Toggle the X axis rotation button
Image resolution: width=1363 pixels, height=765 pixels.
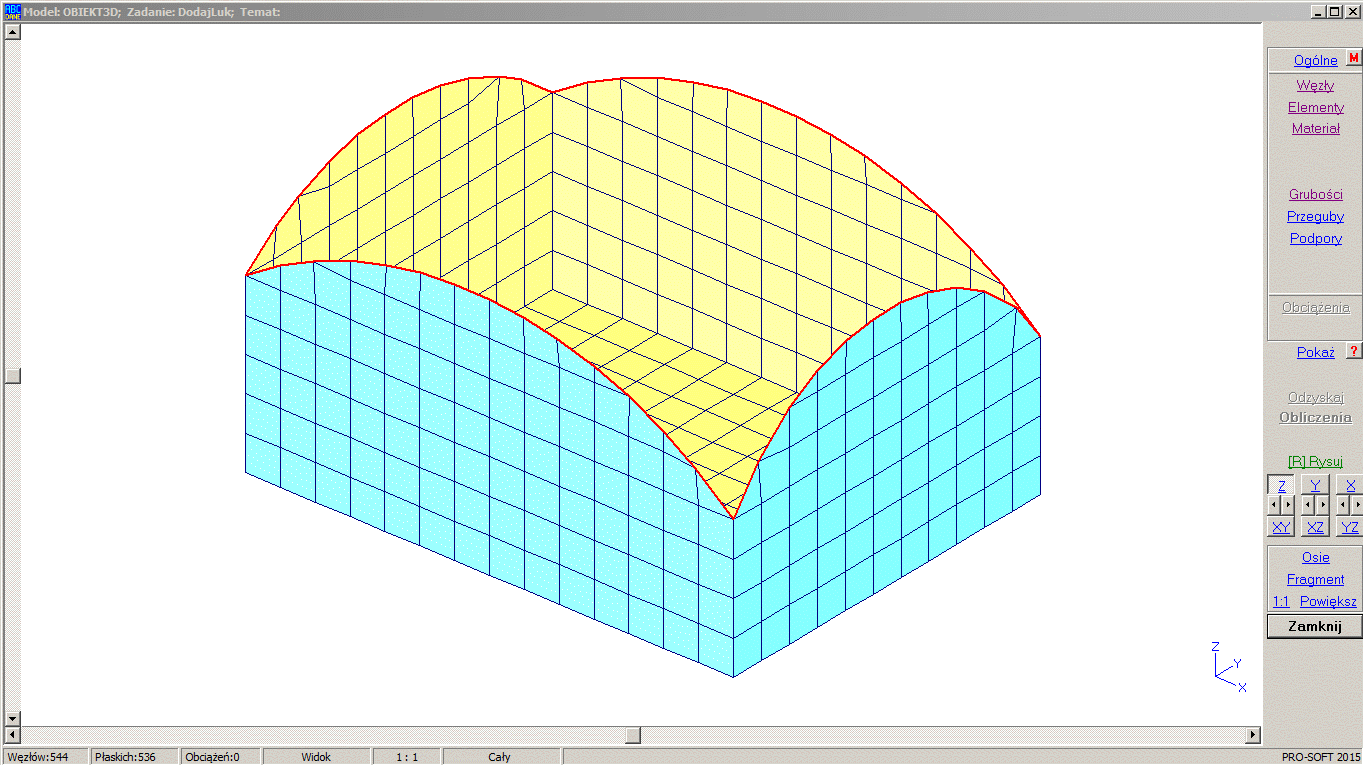[1350, 485]
